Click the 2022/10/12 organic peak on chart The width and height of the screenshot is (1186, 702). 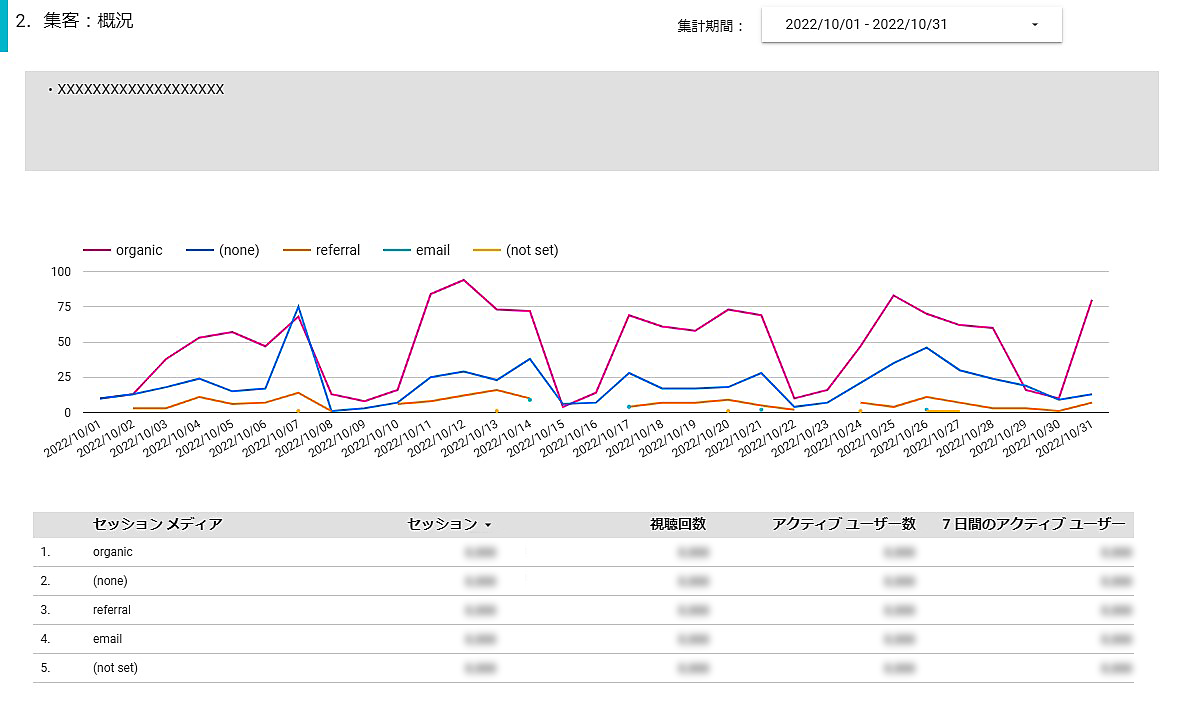(463, 280)
